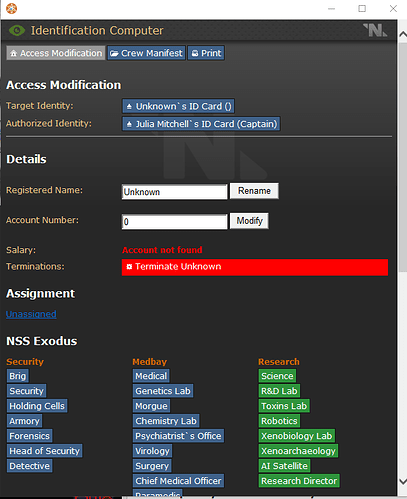407x499 pixels.
Task: Focus the Registered Name input field
Action: point(174,192)
